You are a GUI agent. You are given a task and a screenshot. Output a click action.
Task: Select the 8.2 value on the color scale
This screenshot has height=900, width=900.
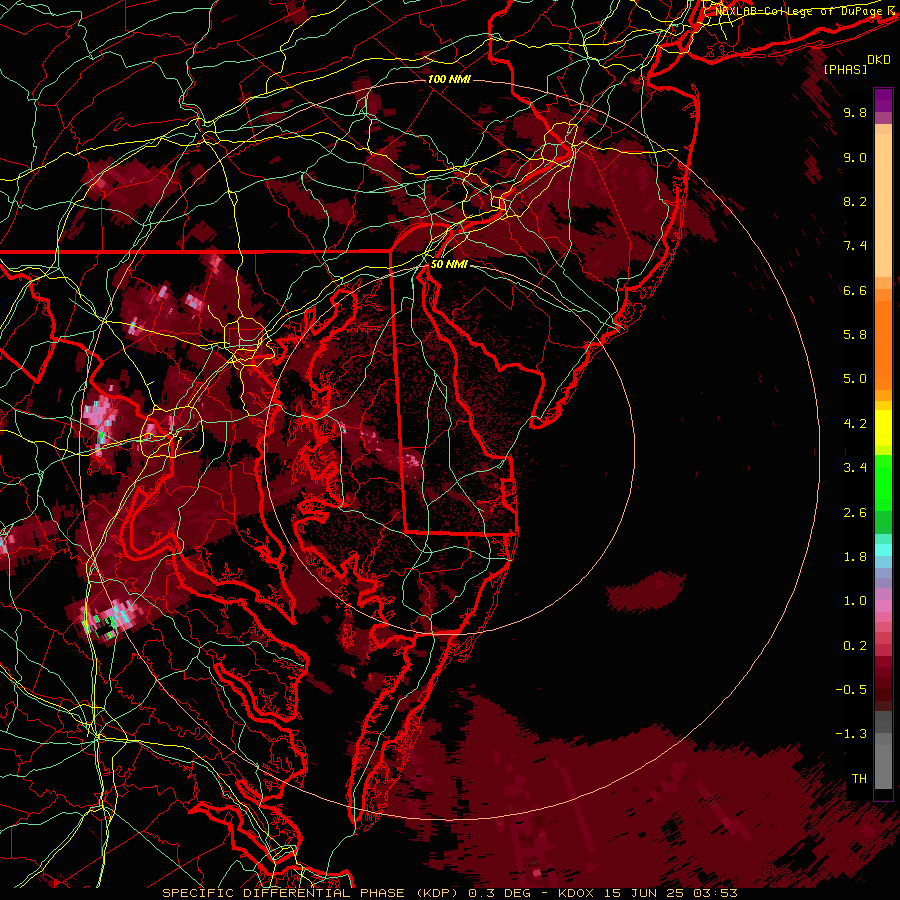(x=855, y=201)
